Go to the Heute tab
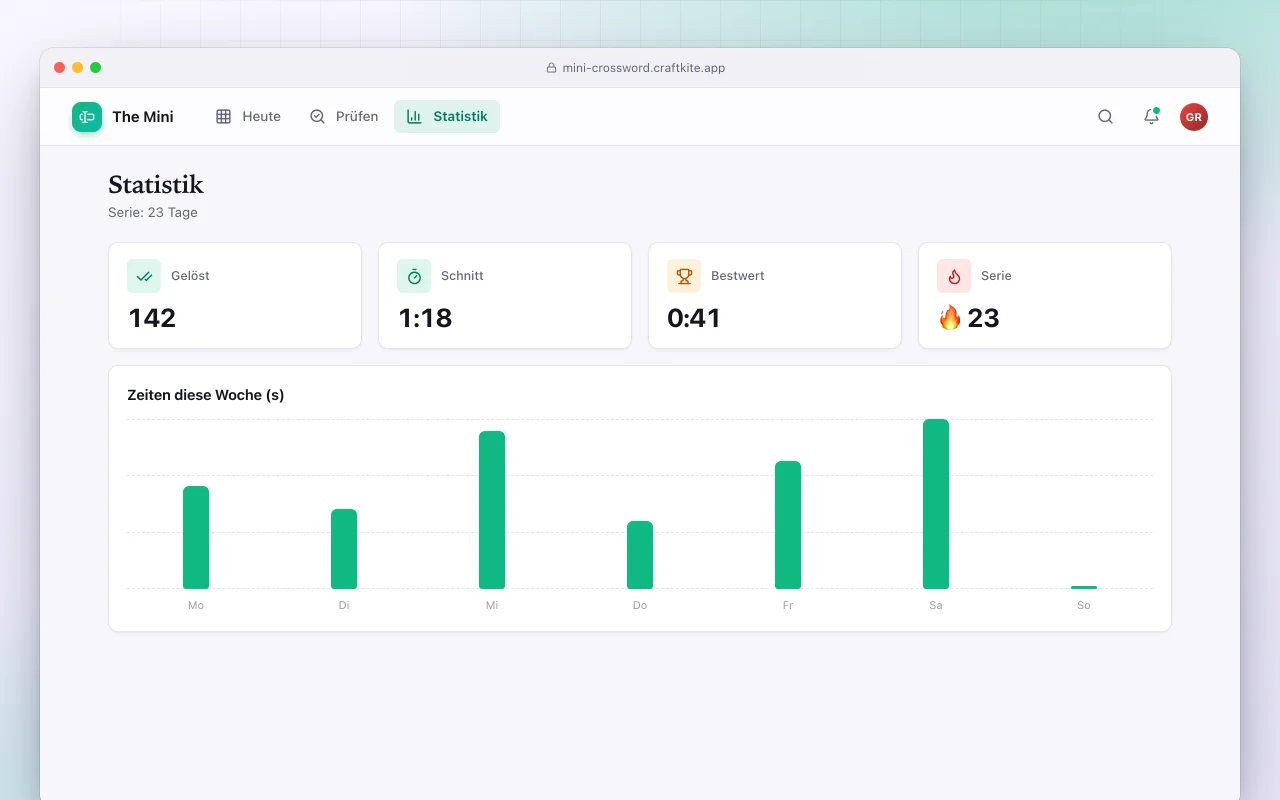1280x800 pixels. click(248, 117)
